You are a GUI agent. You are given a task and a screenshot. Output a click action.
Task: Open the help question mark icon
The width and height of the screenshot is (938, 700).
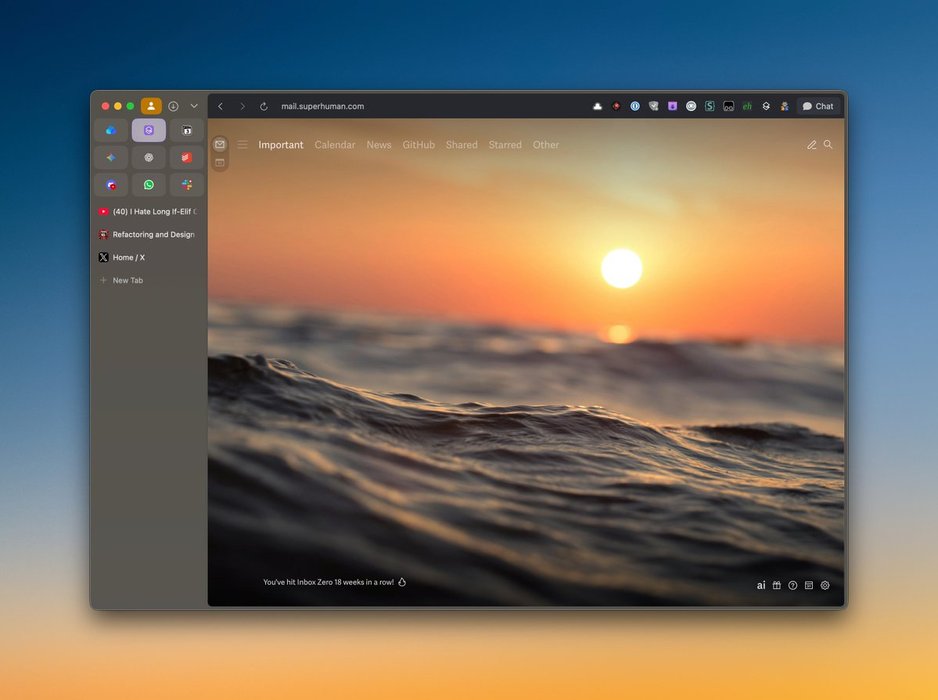click(x=793, y=586)
